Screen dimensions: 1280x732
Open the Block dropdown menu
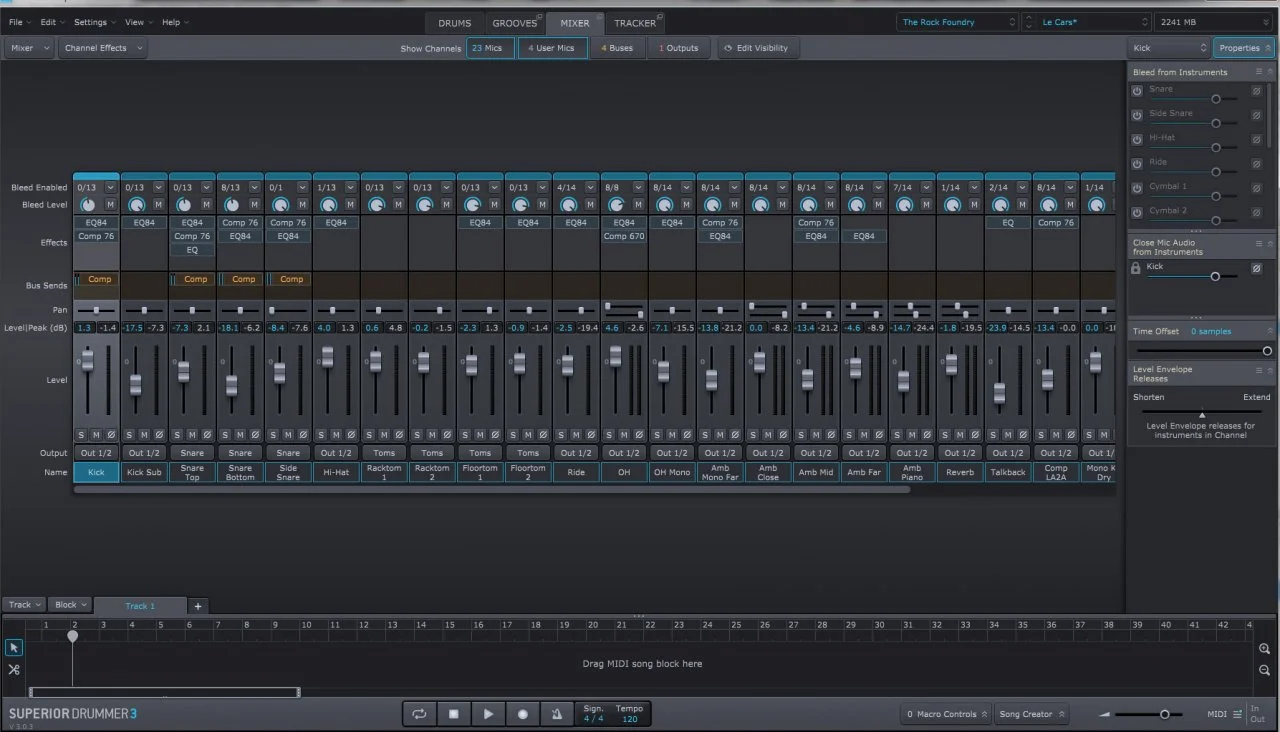(70, 605)
